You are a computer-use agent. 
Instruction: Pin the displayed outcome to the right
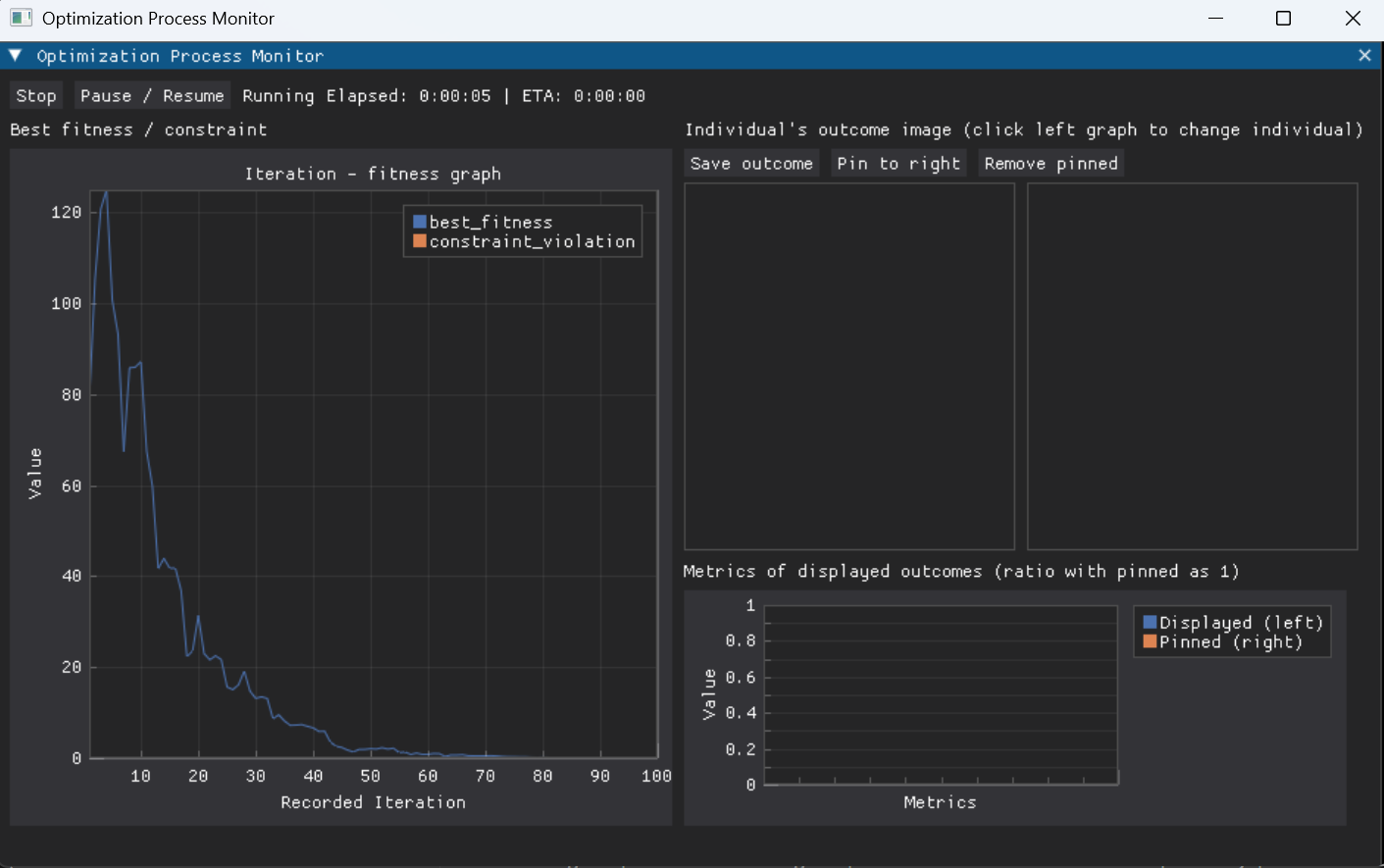[x=898, y=163]
